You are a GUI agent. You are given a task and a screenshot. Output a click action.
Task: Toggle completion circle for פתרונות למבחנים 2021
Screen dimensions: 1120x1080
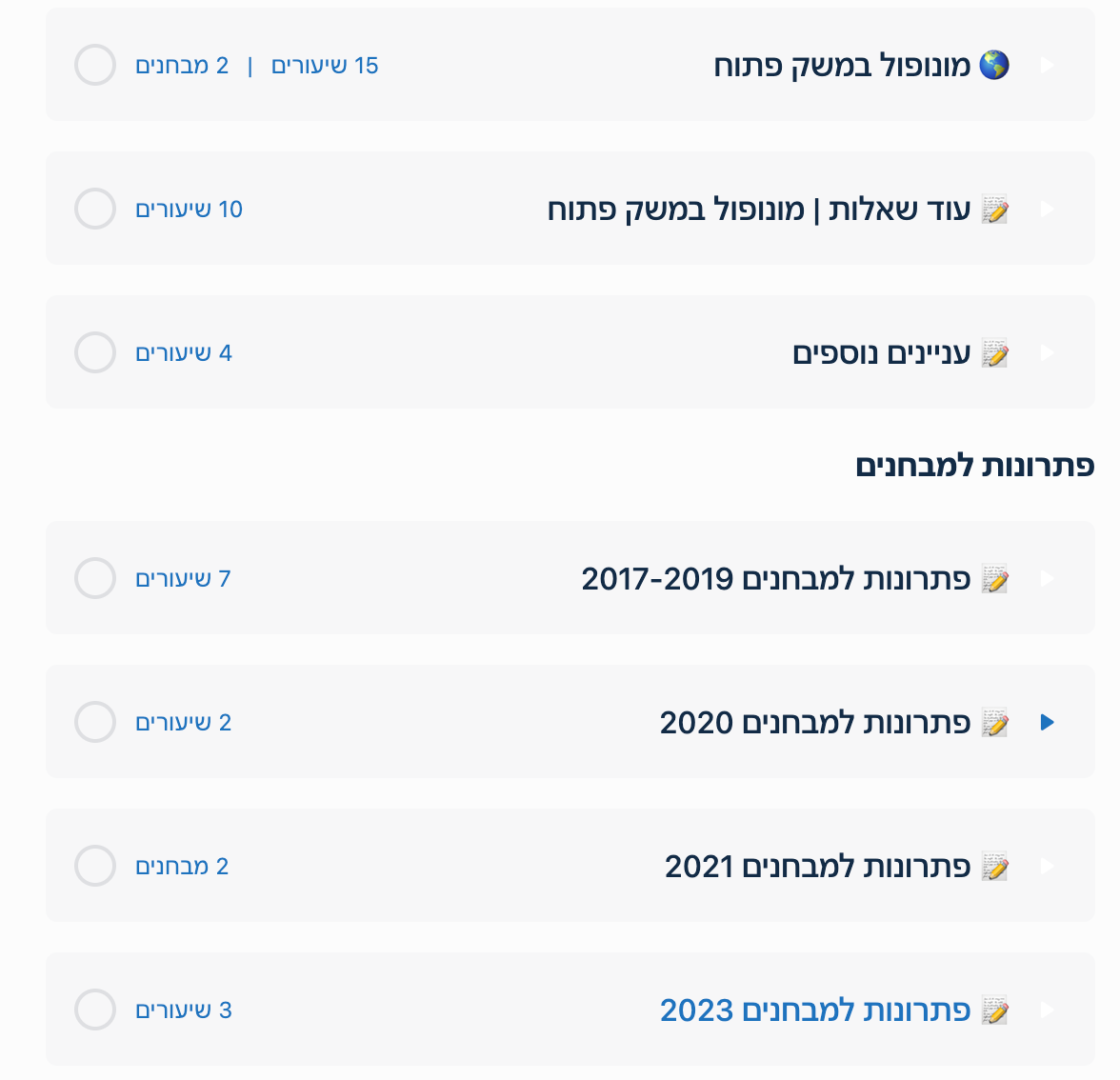tap(95, 866)
